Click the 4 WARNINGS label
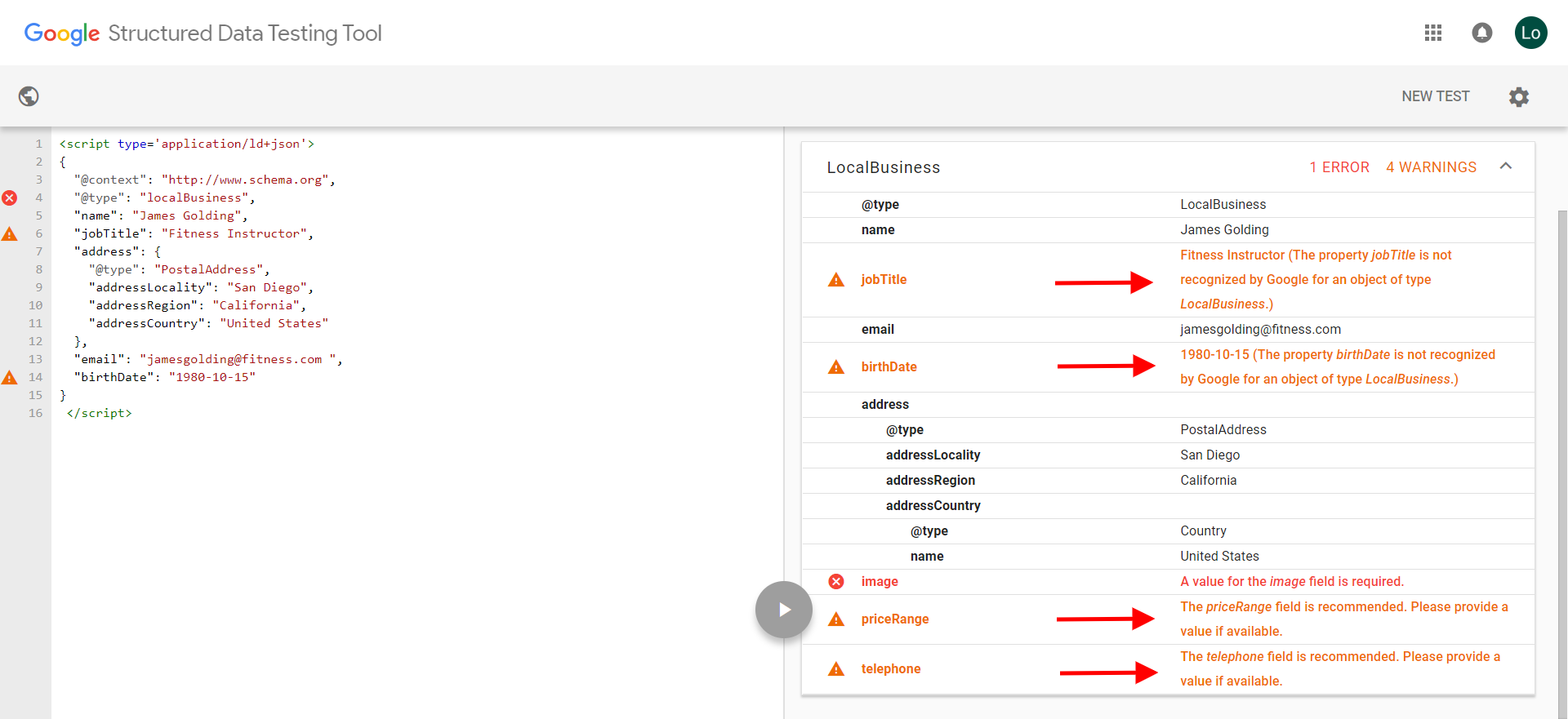 tap(1431, 167)
